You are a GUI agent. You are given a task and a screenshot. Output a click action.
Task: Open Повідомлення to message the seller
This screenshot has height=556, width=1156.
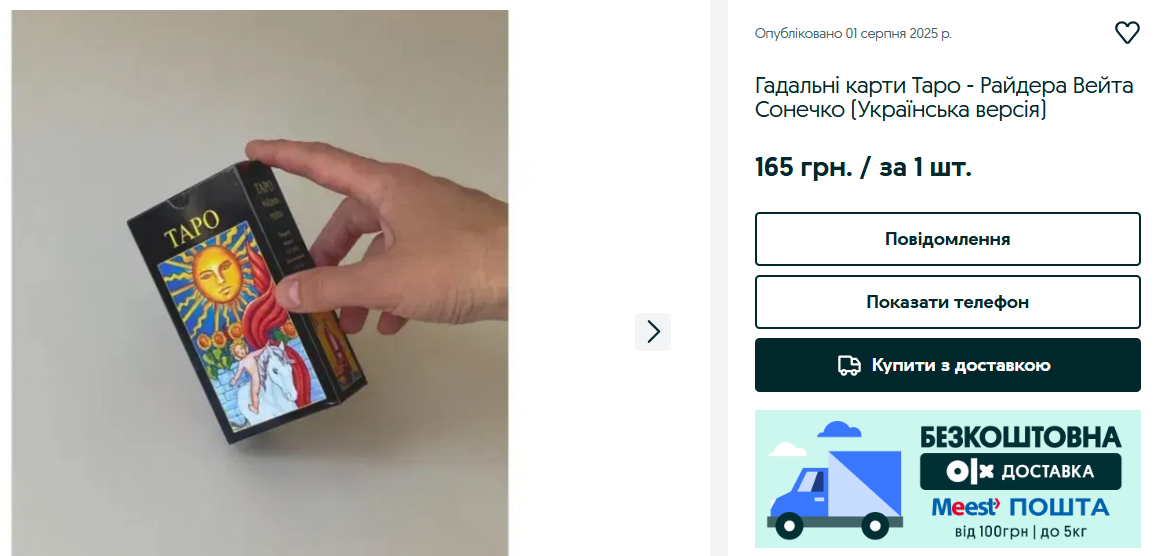pos(947,239)
